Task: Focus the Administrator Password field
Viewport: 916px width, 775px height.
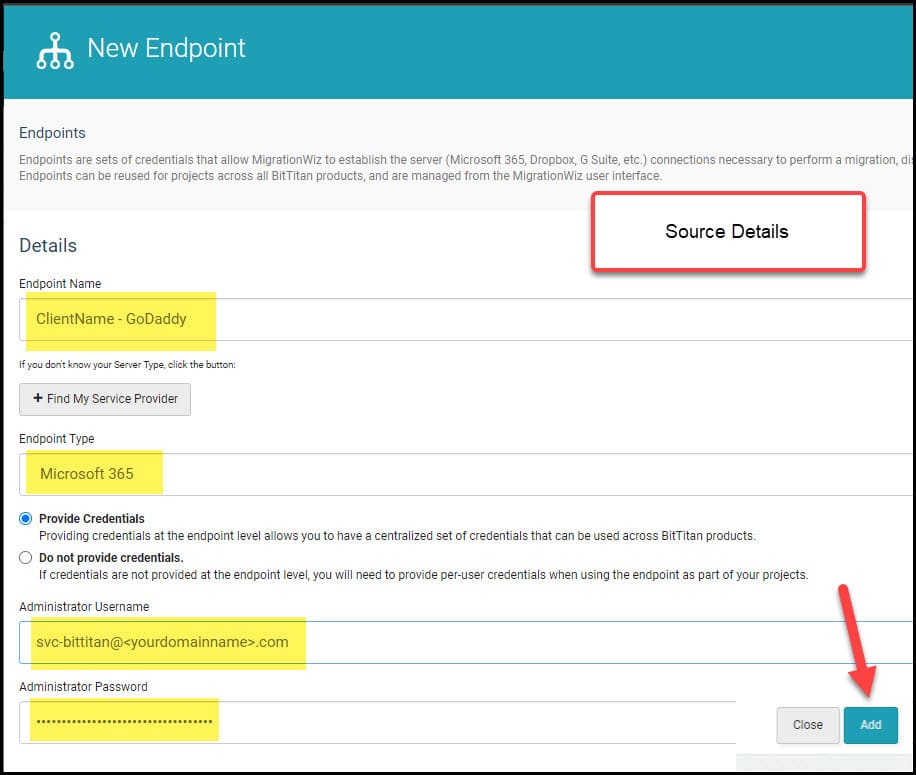Action: (x=377, y=722)
